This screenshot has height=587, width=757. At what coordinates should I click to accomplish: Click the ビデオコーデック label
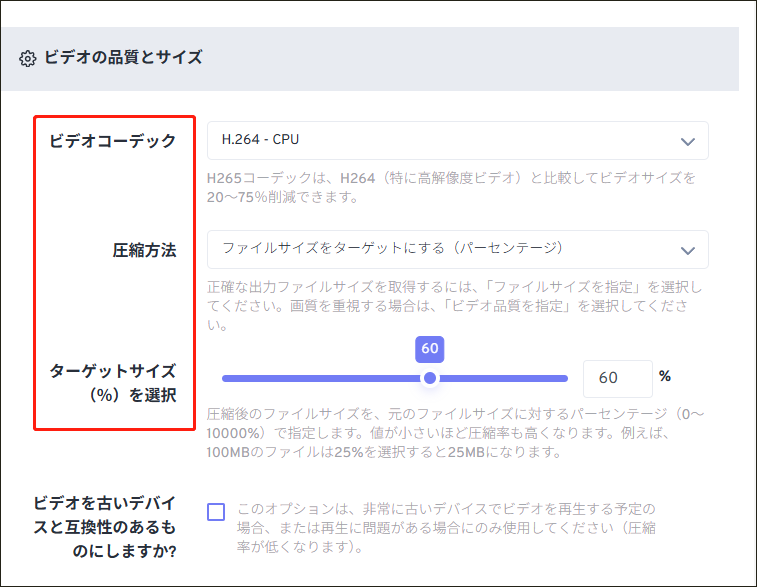112,141
